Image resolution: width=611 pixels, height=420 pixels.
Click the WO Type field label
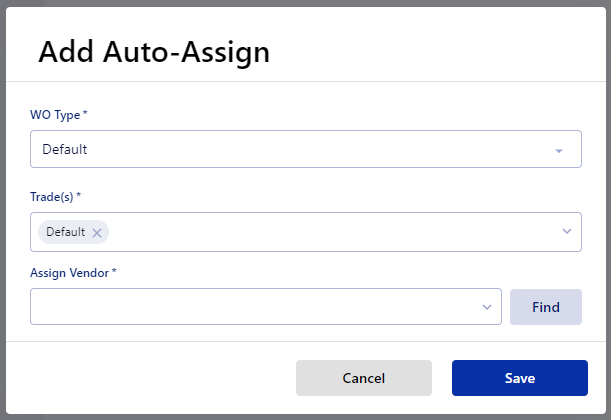click(x=55, y=115)
